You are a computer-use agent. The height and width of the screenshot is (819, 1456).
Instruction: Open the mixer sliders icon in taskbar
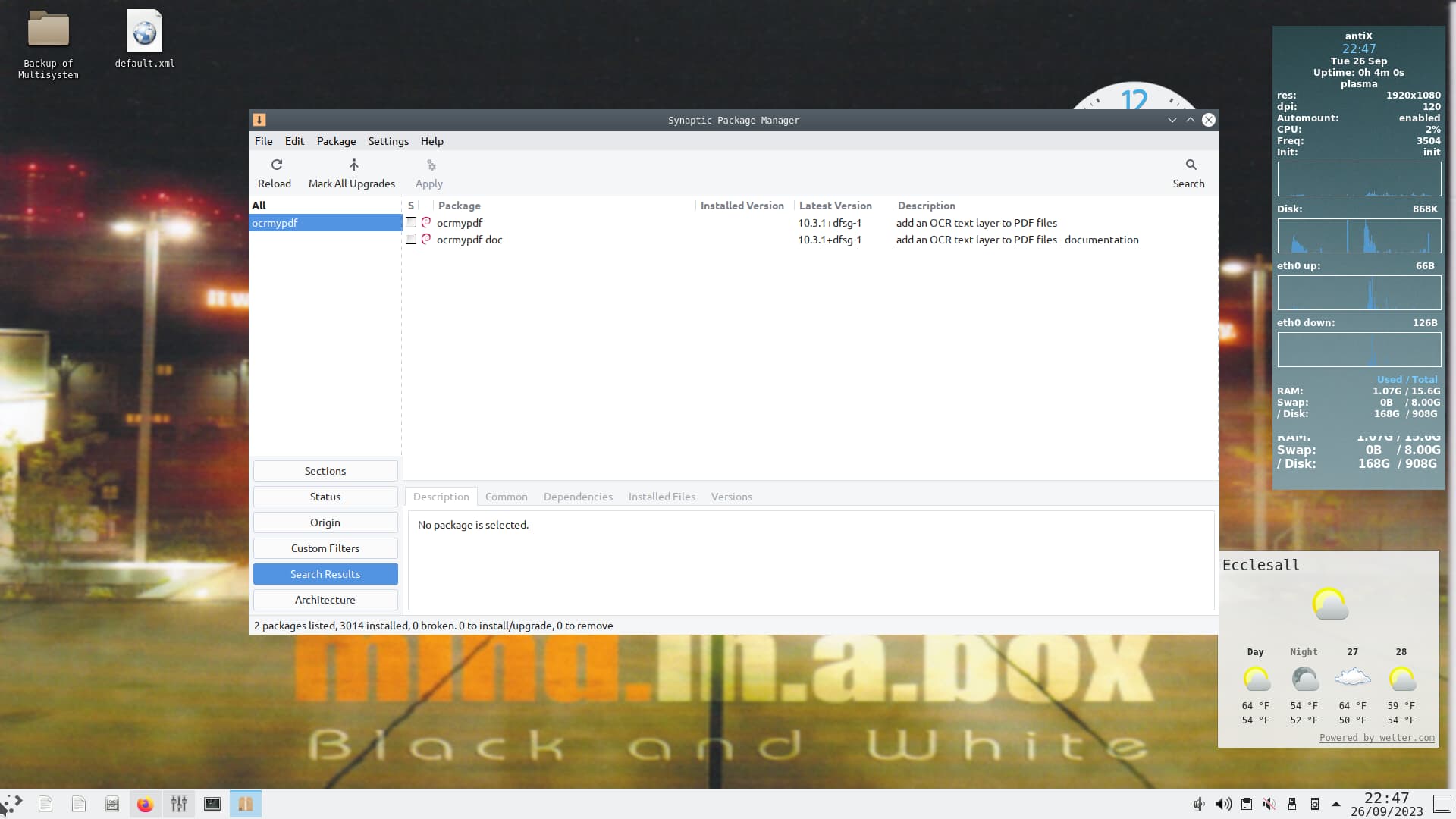click(179, 804)
